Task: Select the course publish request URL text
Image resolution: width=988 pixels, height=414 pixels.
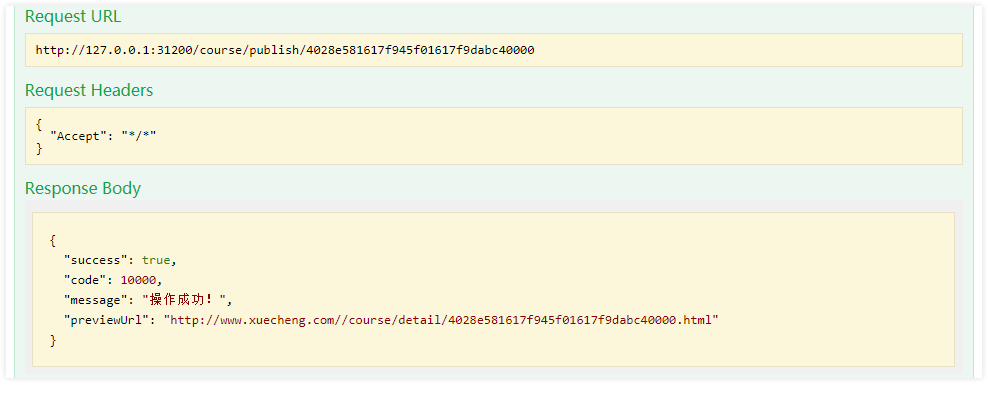Action: [285, 50]
